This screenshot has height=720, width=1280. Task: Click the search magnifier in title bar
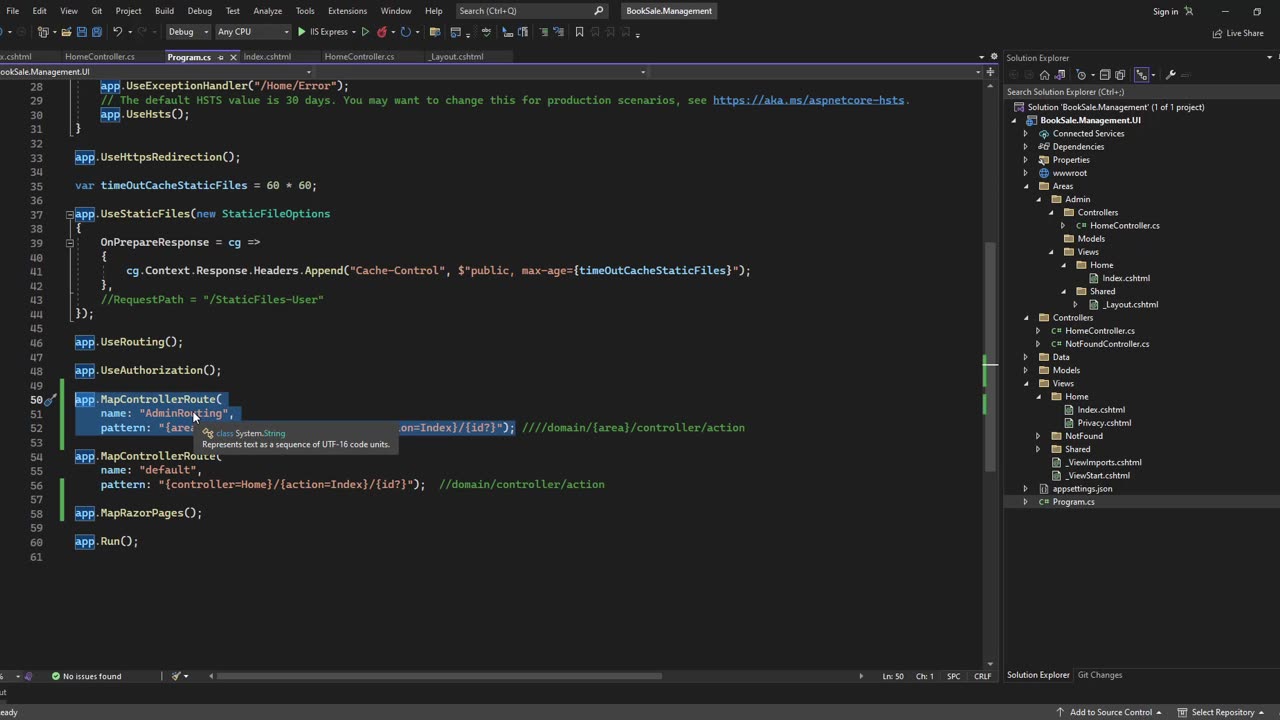[599, 11]
